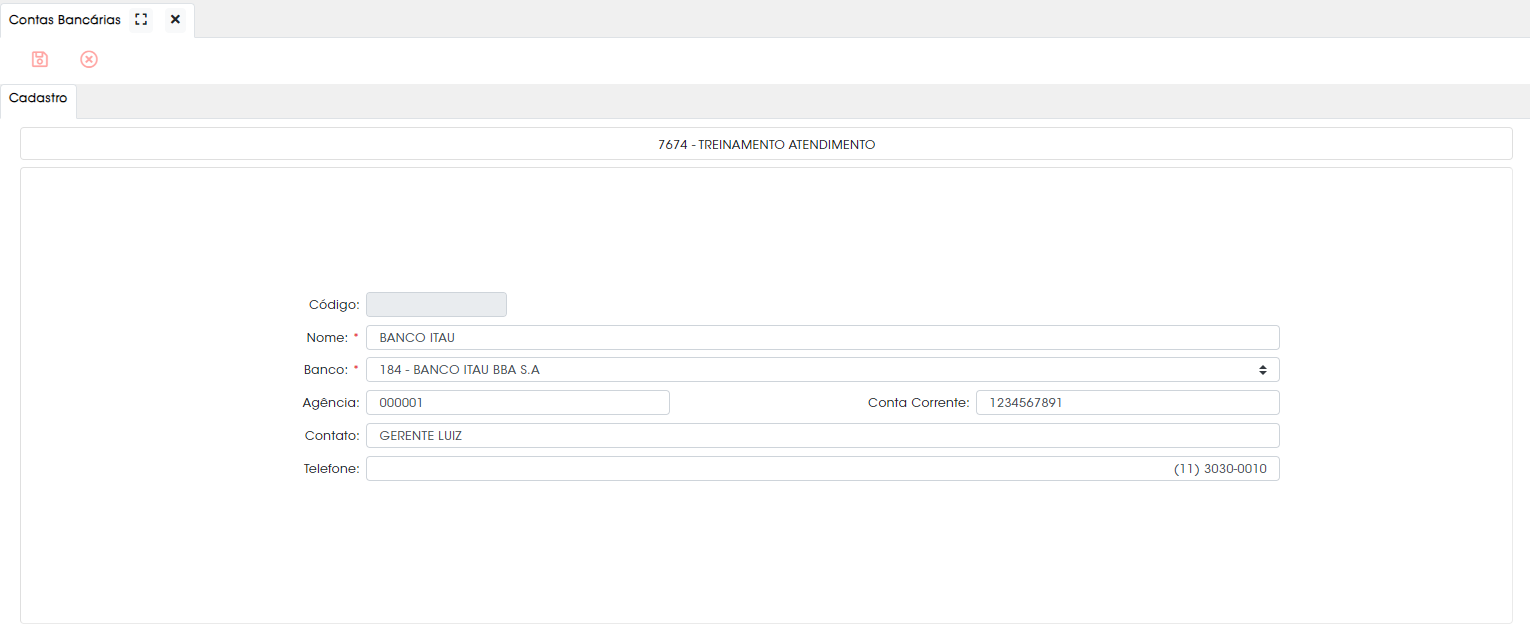
Task: Click the Telefone input field
Action: pos(822,469)
